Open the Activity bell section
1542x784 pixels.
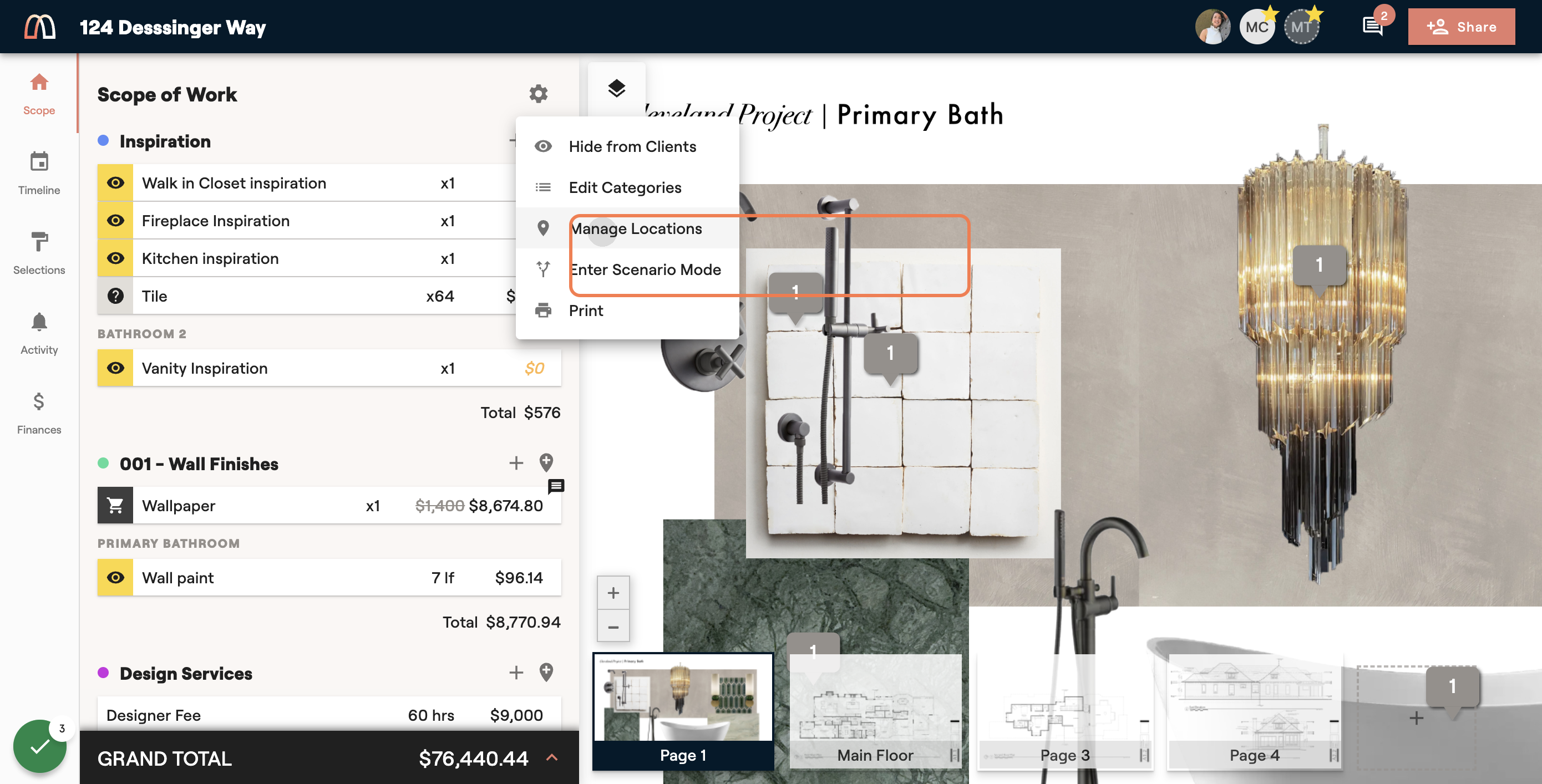tap(39, 333)
